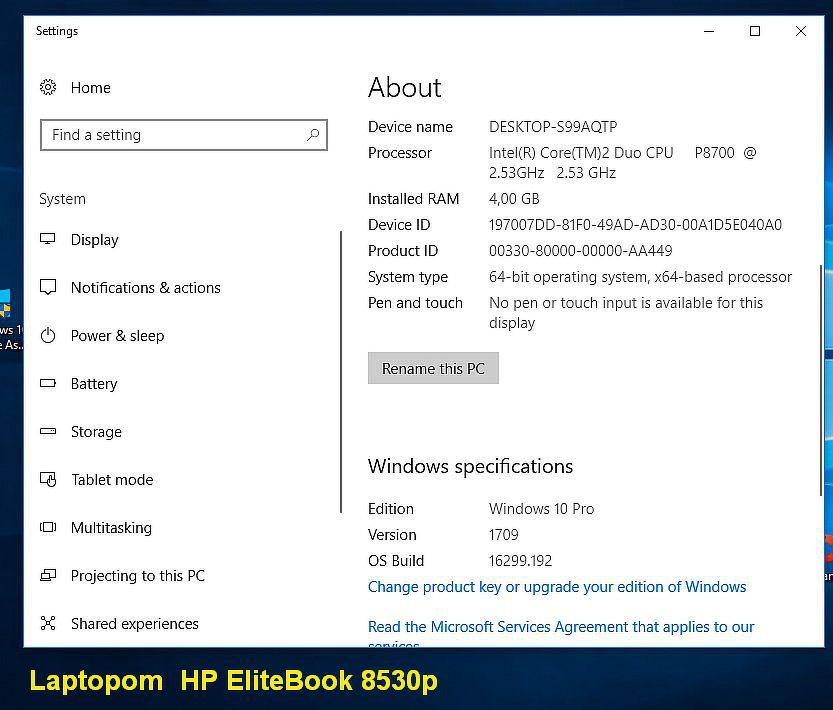Click the Notifications & actions icon
The height and width of the screenshot is (710, 833).
48,288
